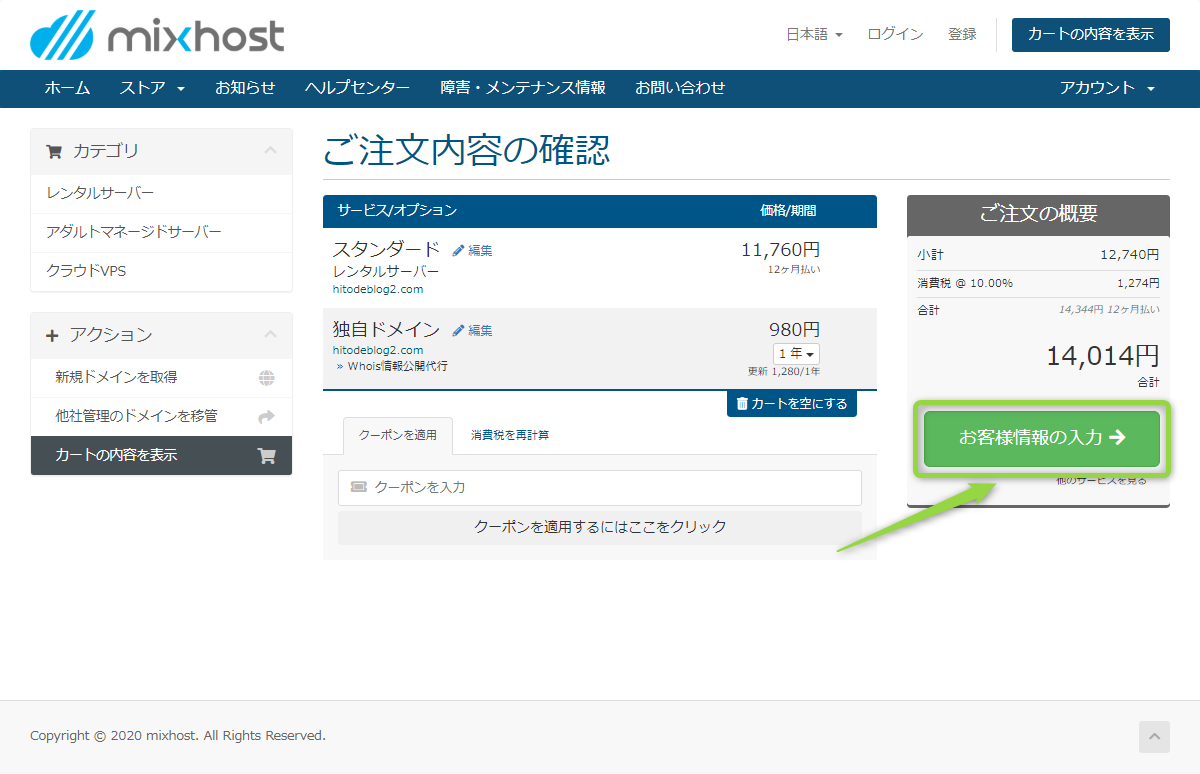Click クーポンを適用するにはここをクリック button
1200x774 pixels.
coord(600,527)
